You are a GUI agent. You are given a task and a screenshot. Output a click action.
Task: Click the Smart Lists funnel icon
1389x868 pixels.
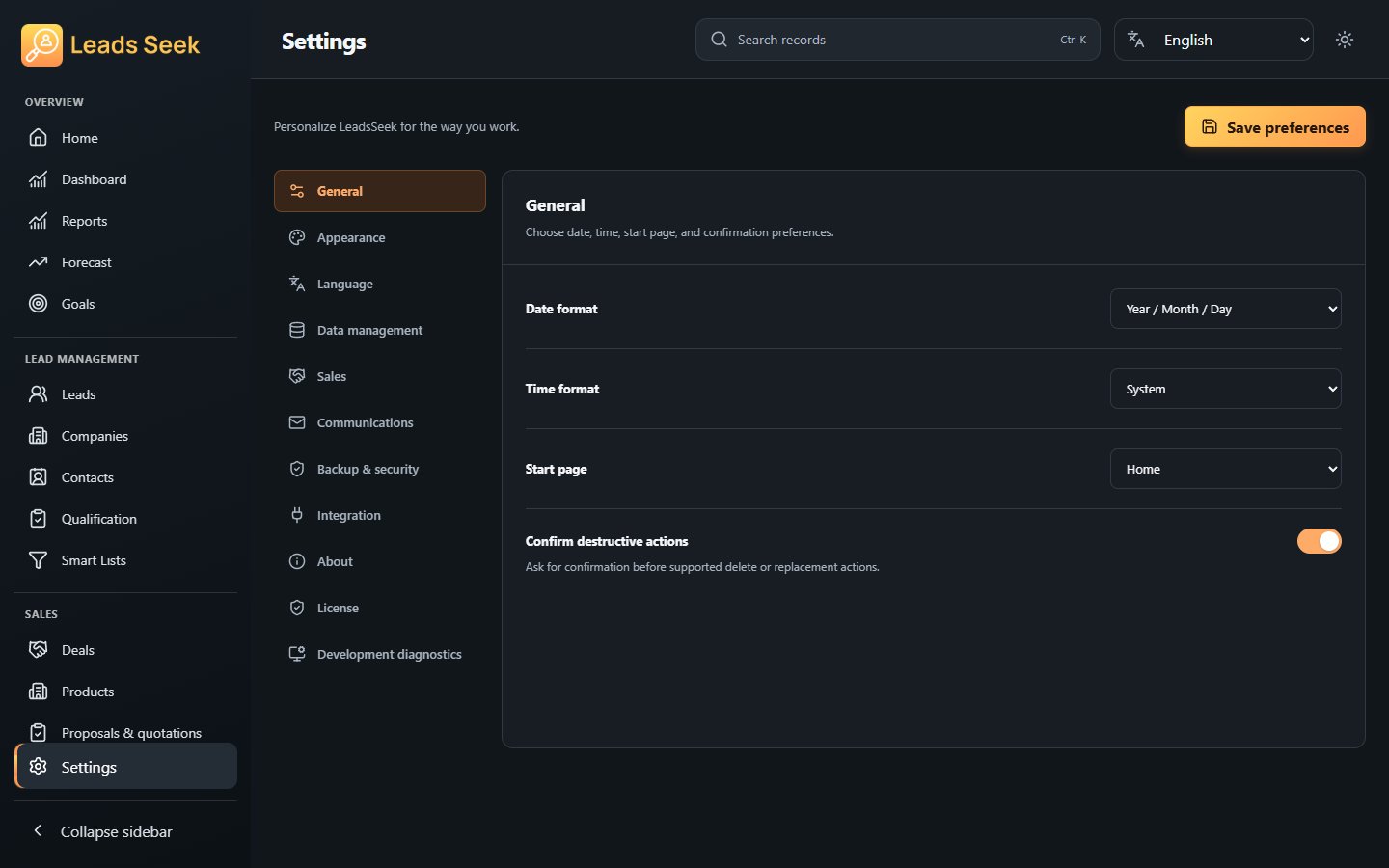click(x=38, y=560)
